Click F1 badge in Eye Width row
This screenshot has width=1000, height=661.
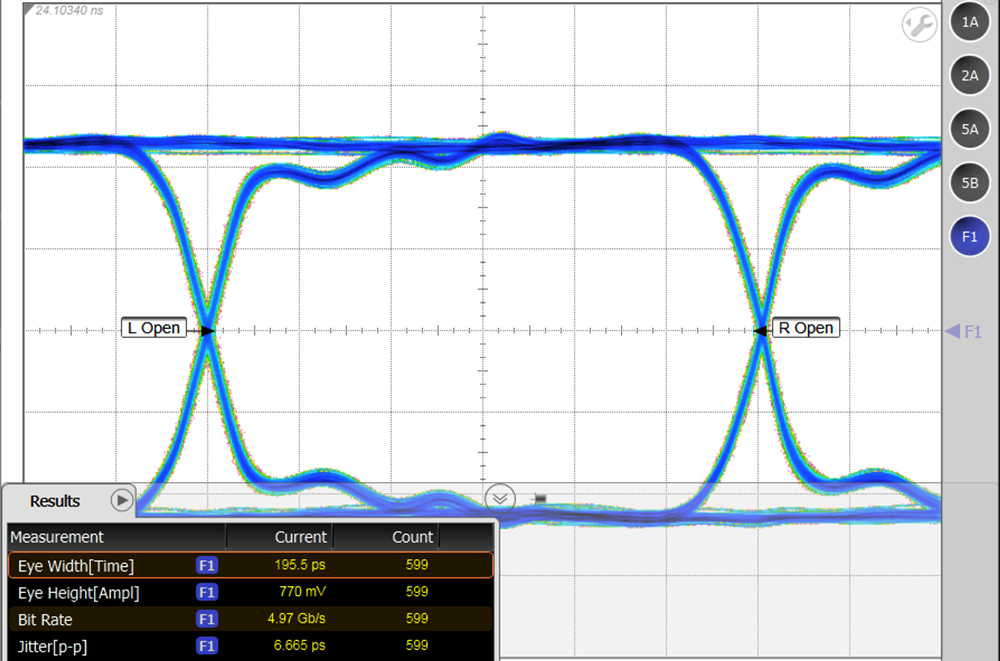point(207,566)
